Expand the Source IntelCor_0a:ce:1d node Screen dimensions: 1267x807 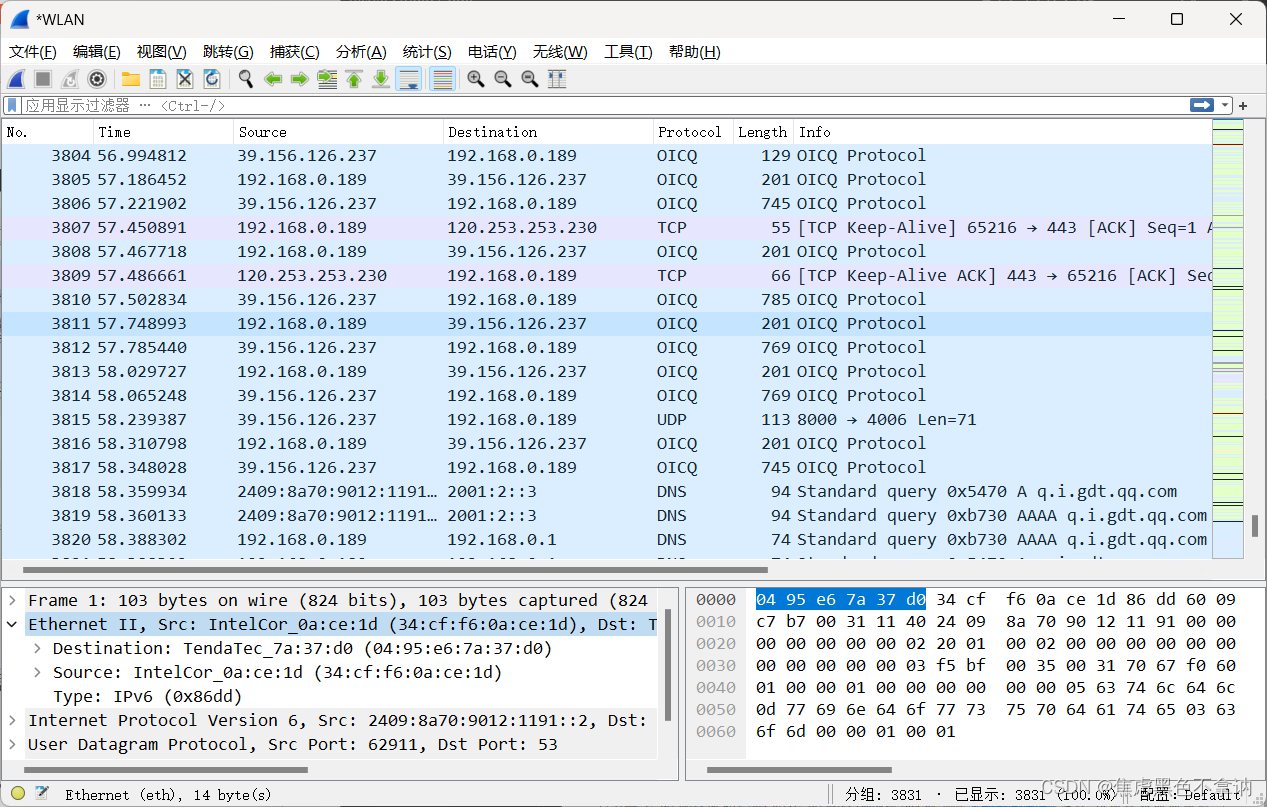pos(38,672)
